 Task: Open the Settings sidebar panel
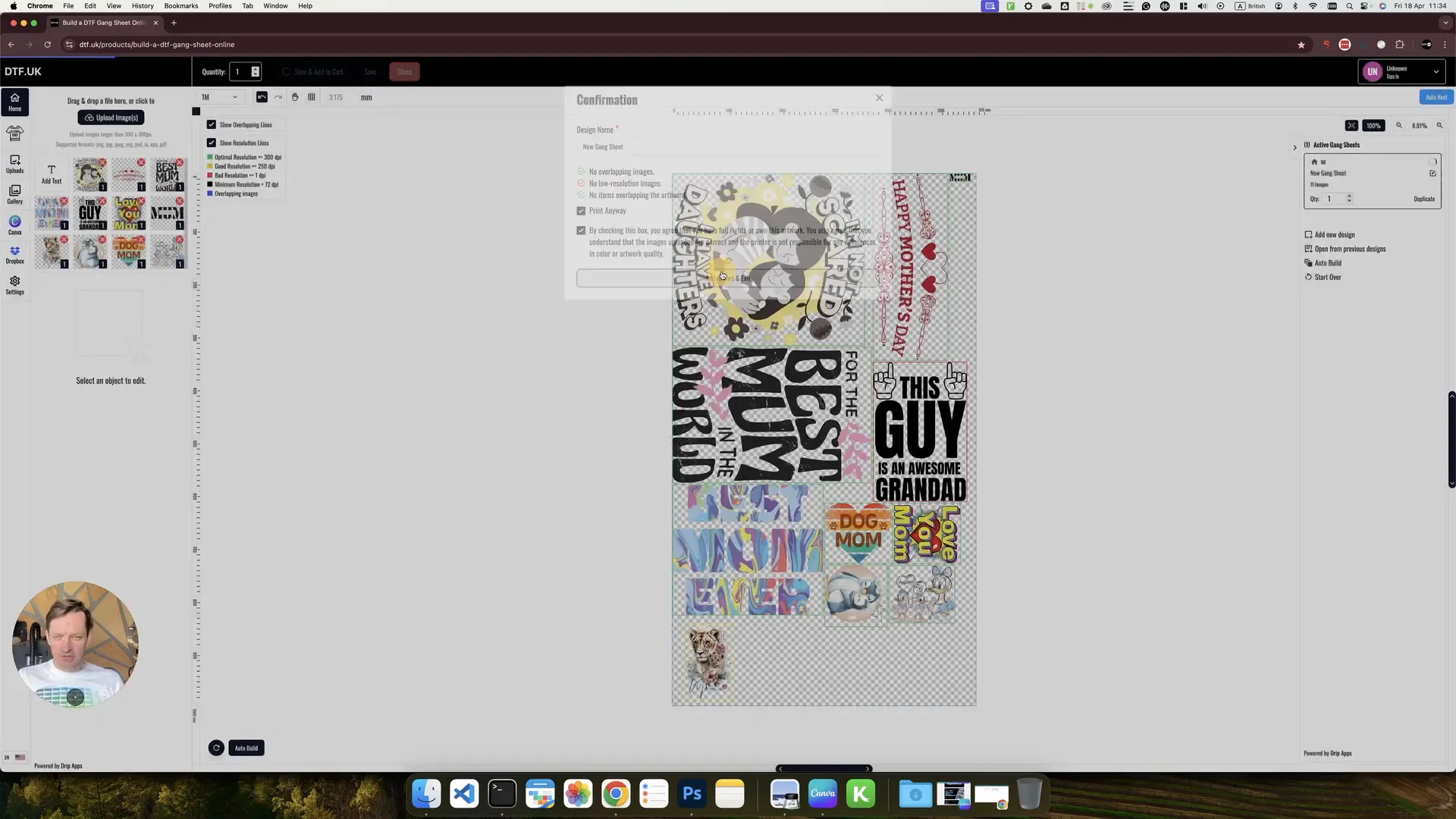(14, 285)
